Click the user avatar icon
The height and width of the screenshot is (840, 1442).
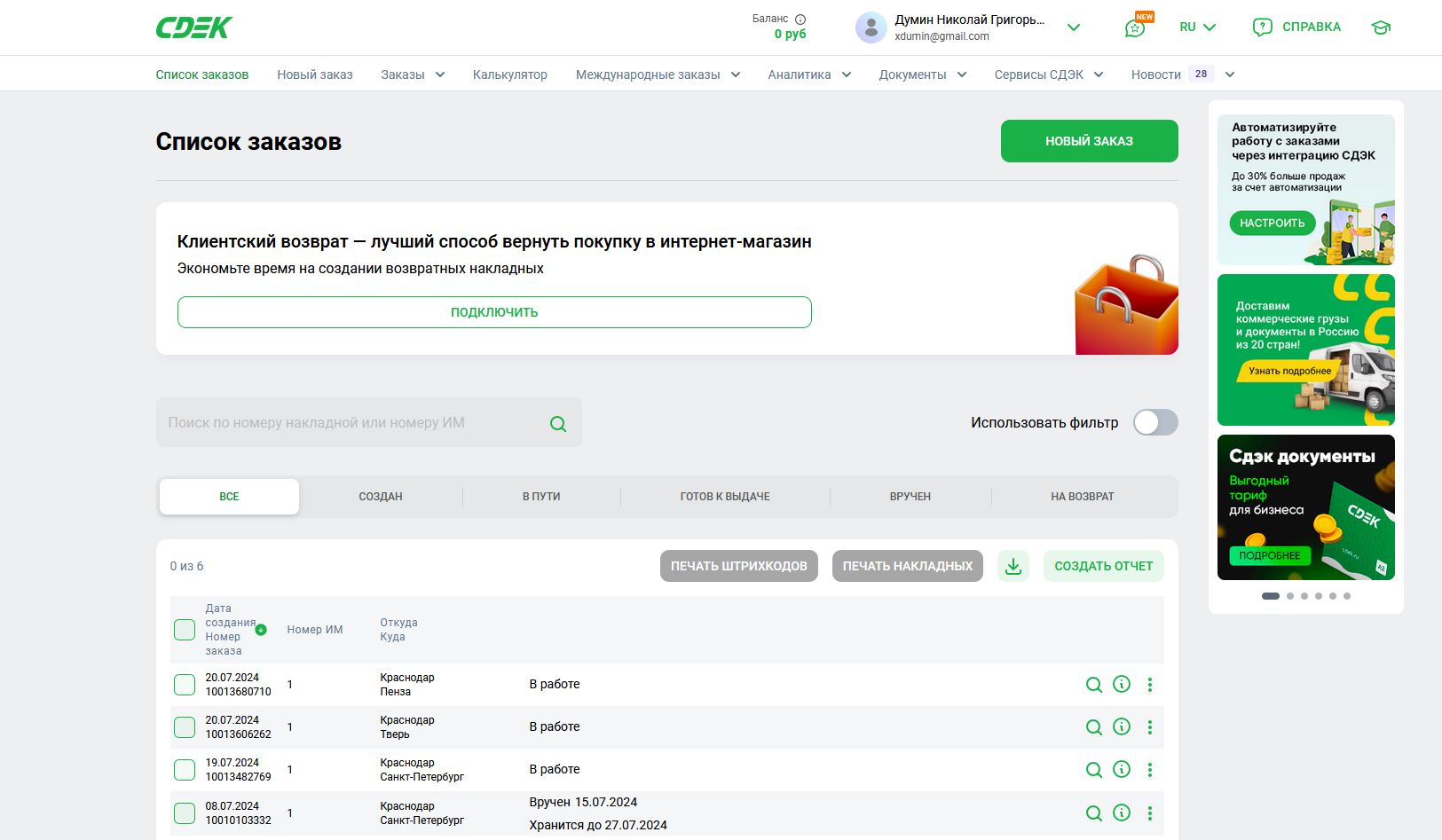[871, 27]
